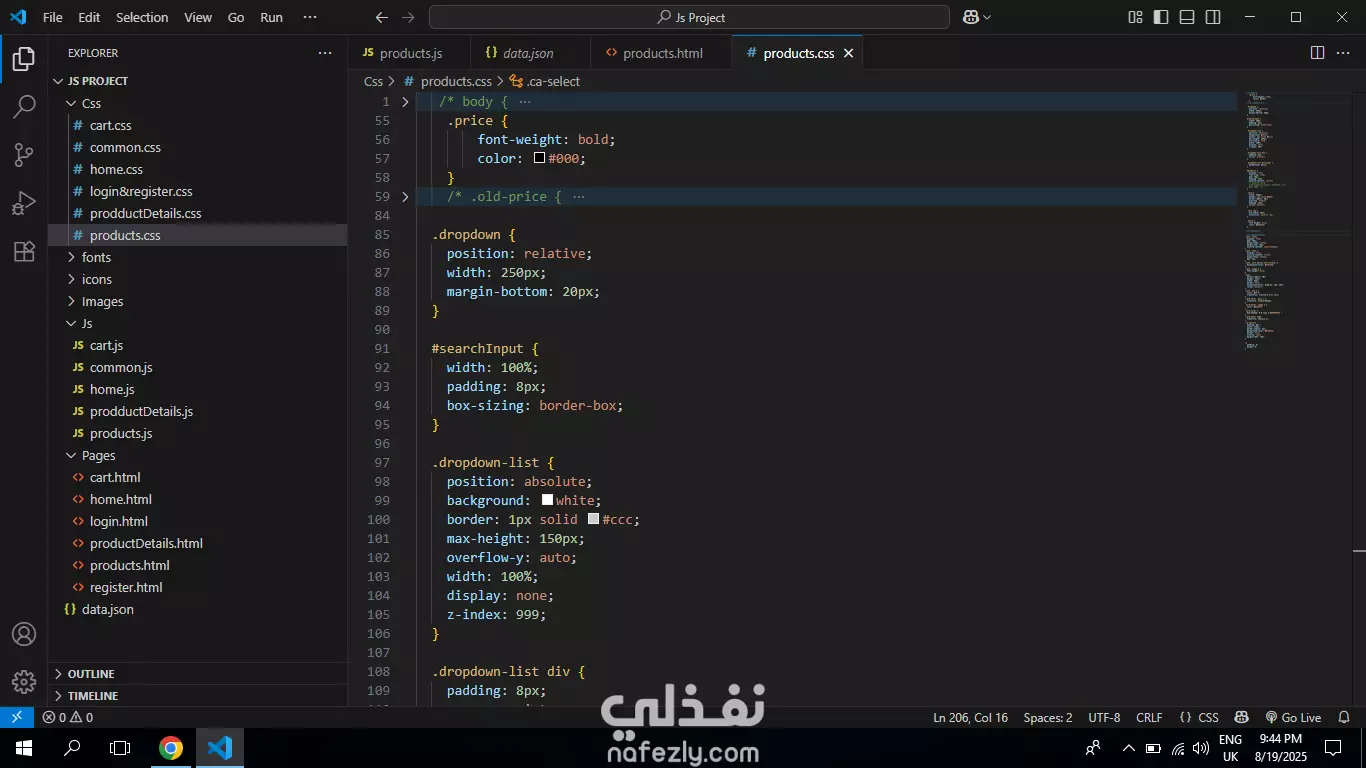Change encoding via UTF-8
Screen dimensions: 1366x768
1104,717
